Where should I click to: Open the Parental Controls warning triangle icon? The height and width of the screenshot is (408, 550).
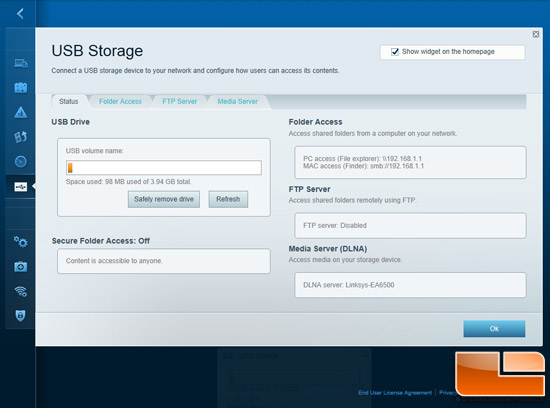(x=21, y=112)
